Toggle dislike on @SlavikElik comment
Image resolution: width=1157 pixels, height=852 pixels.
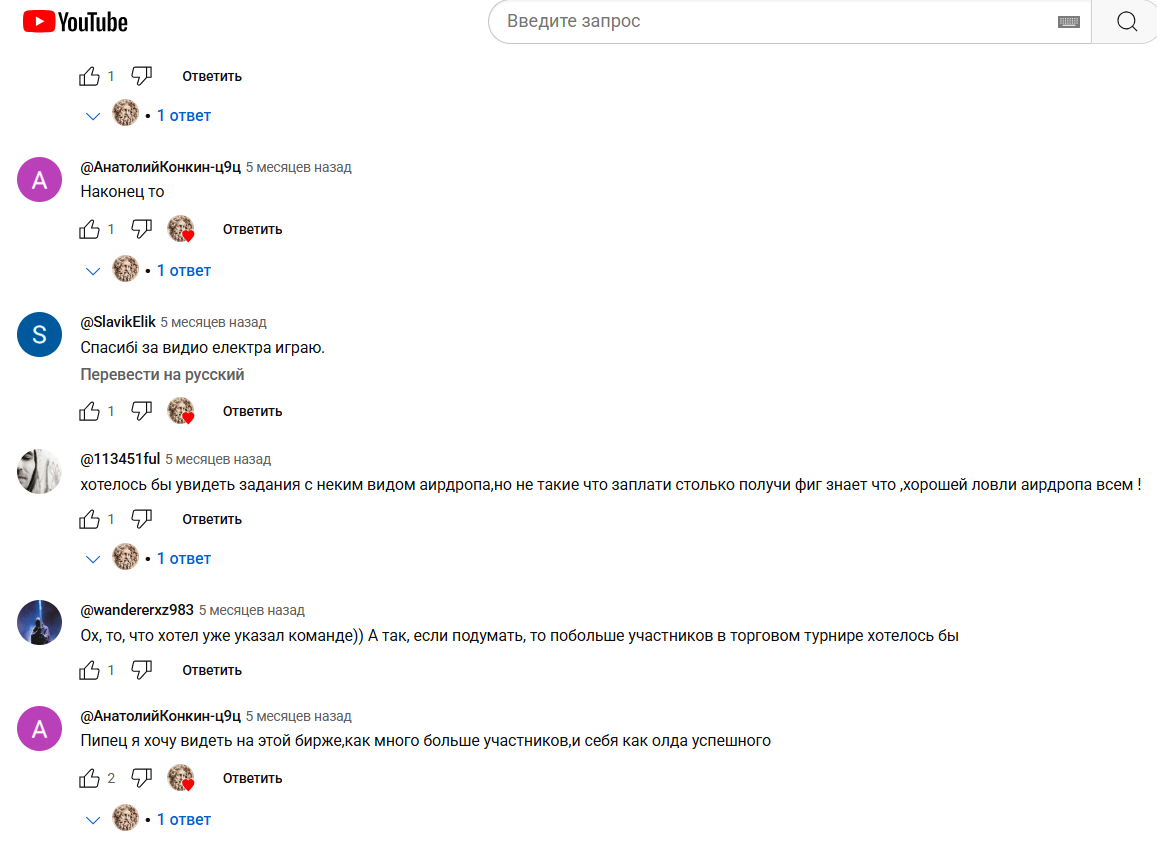click(x=142, y=411)
